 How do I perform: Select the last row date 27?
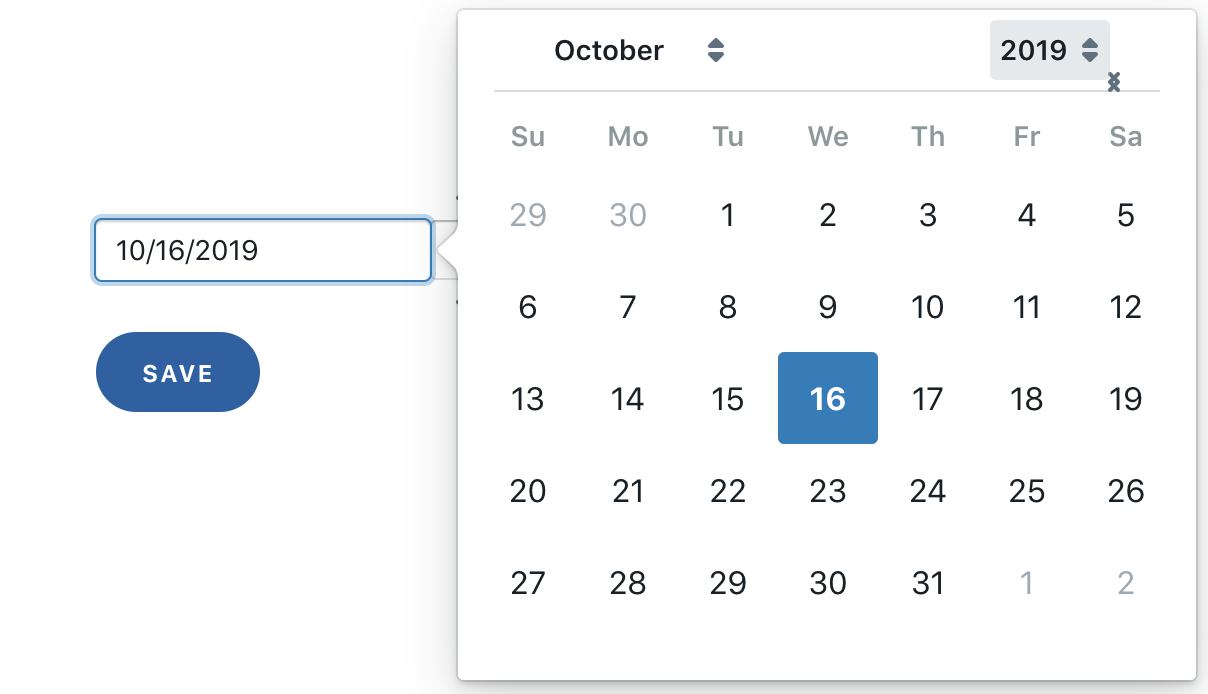528,583
